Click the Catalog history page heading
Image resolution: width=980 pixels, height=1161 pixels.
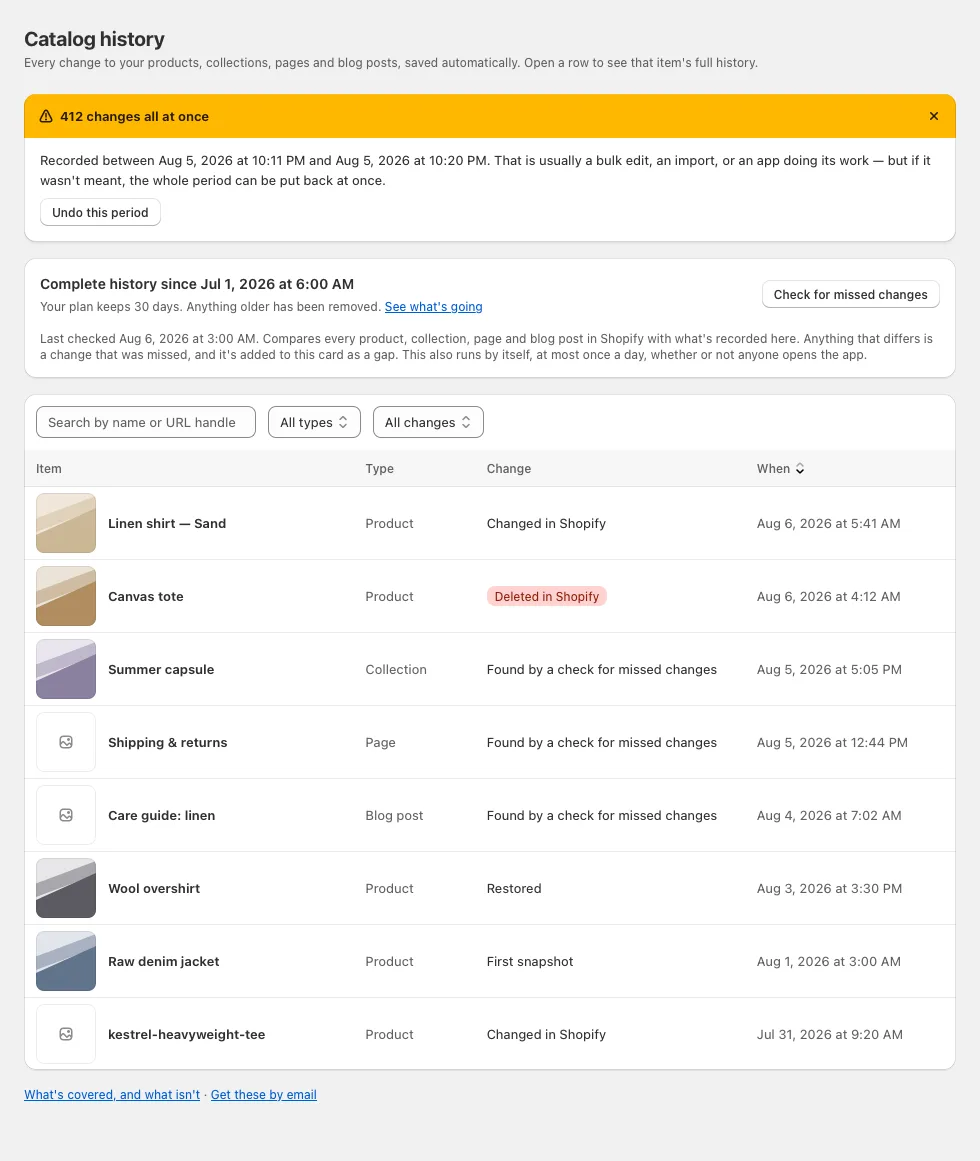94,39
